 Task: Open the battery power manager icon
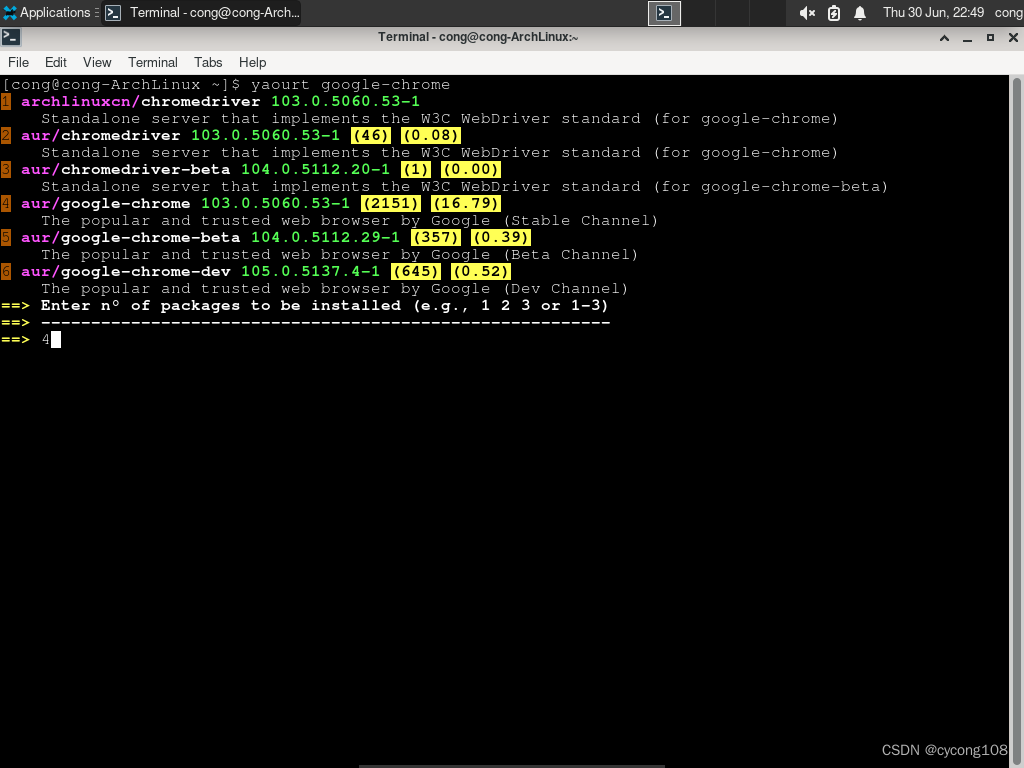point(834,13)
